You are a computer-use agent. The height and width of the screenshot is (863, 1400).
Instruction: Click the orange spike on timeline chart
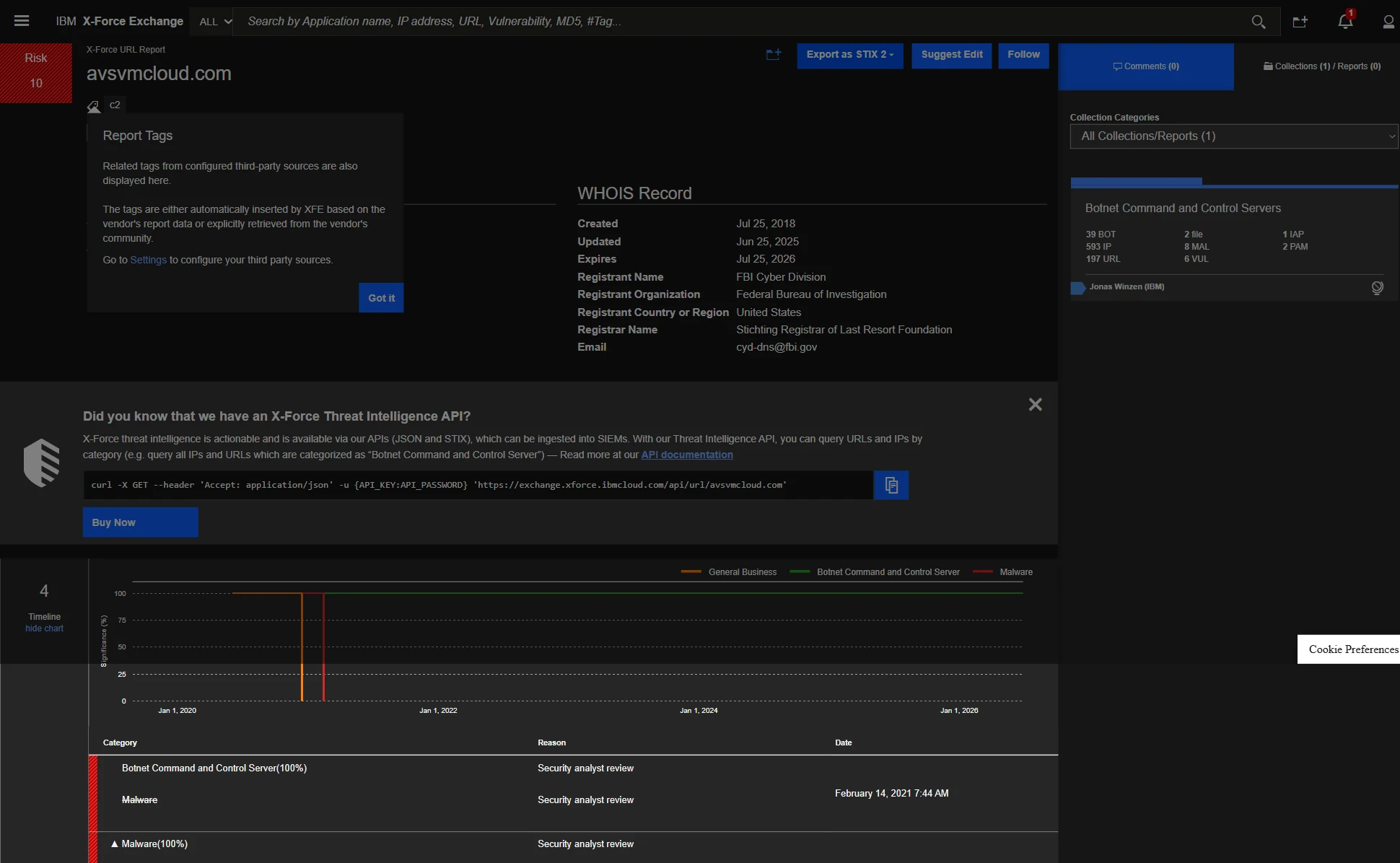pyautogui.click(x=302, y=647)
